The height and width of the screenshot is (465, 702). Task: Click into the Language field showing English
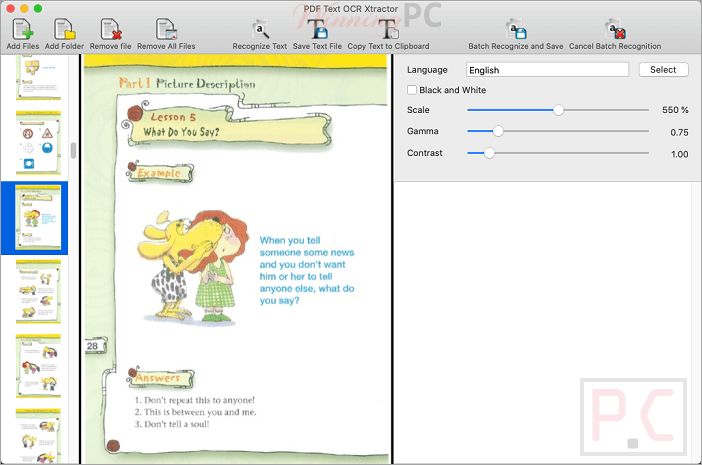[547, 70]
